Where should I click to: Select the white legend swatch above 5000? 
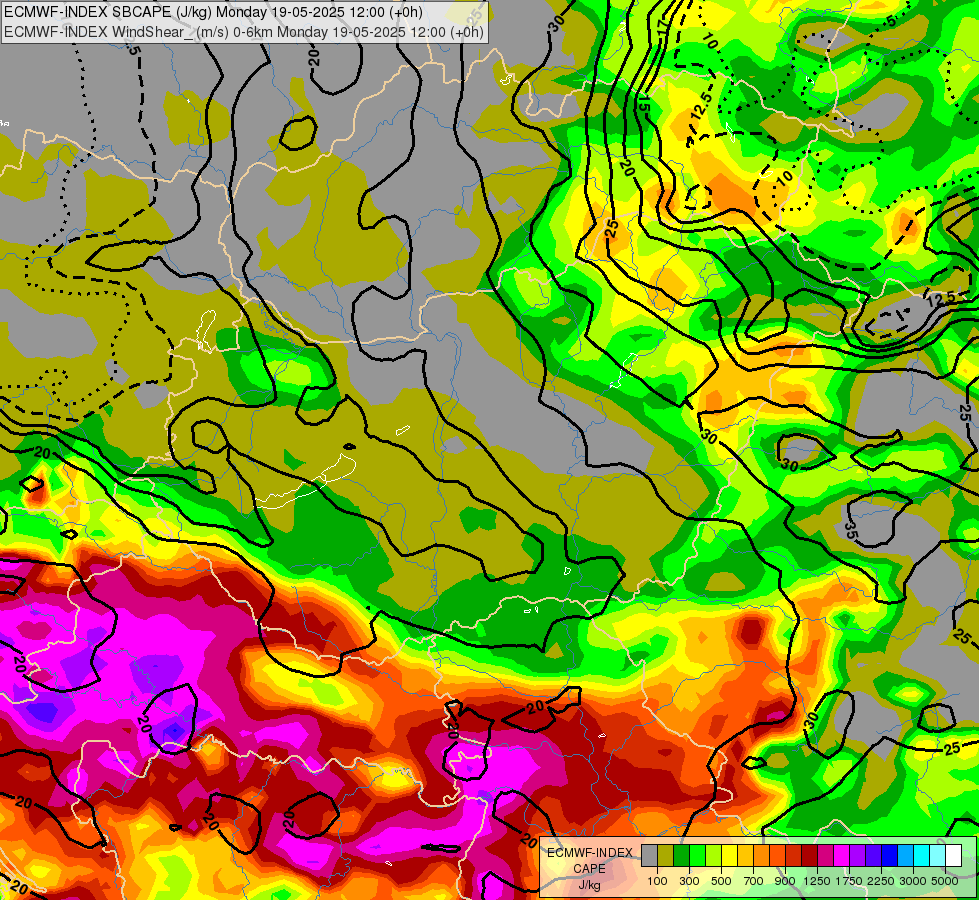tap(953, 856)
